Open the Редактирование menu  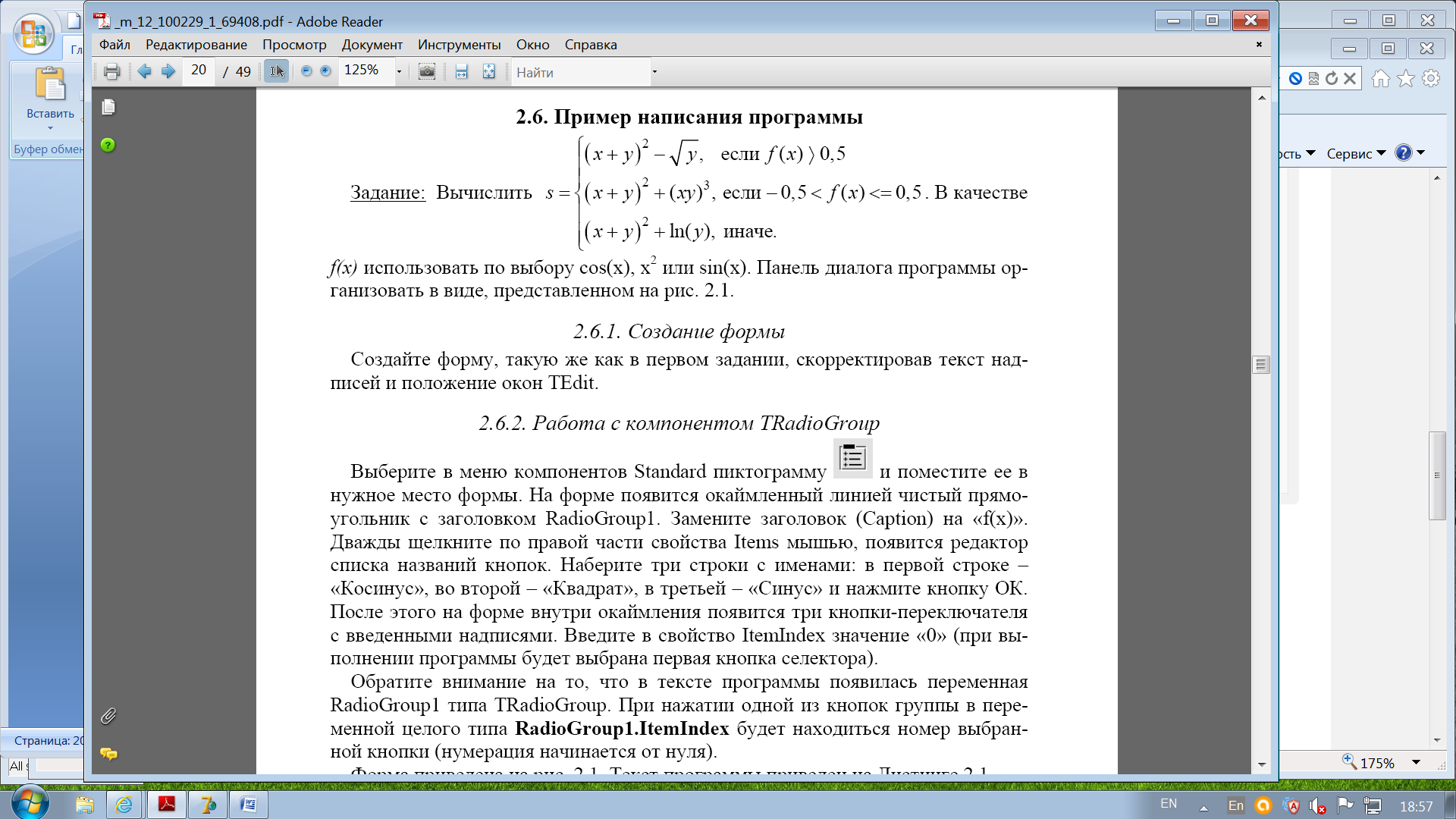coord(196,45)
